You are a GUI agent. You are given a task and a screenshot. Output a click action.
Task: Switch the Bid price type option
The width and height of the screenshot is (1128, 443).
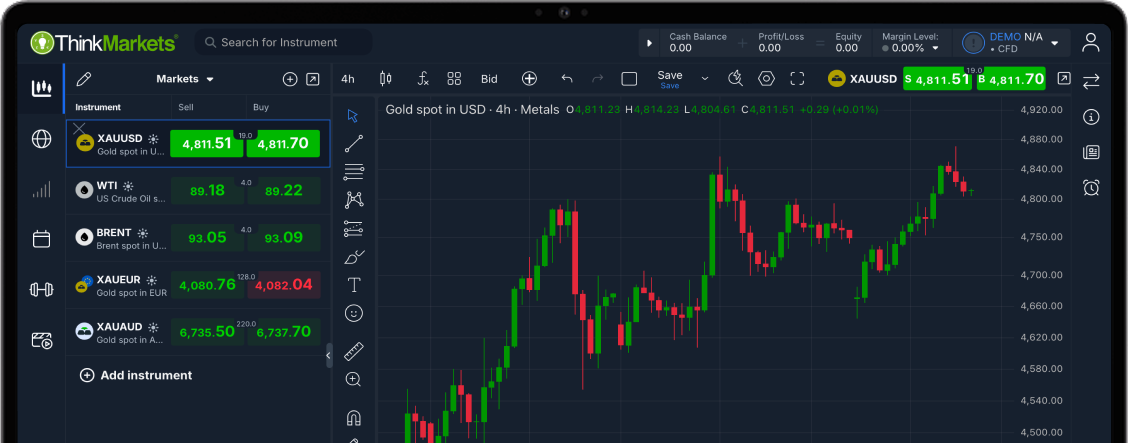pos(489,79)
